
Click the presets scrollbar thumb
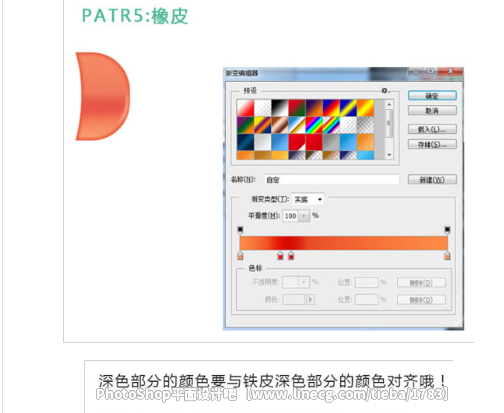tap(389, 123)
